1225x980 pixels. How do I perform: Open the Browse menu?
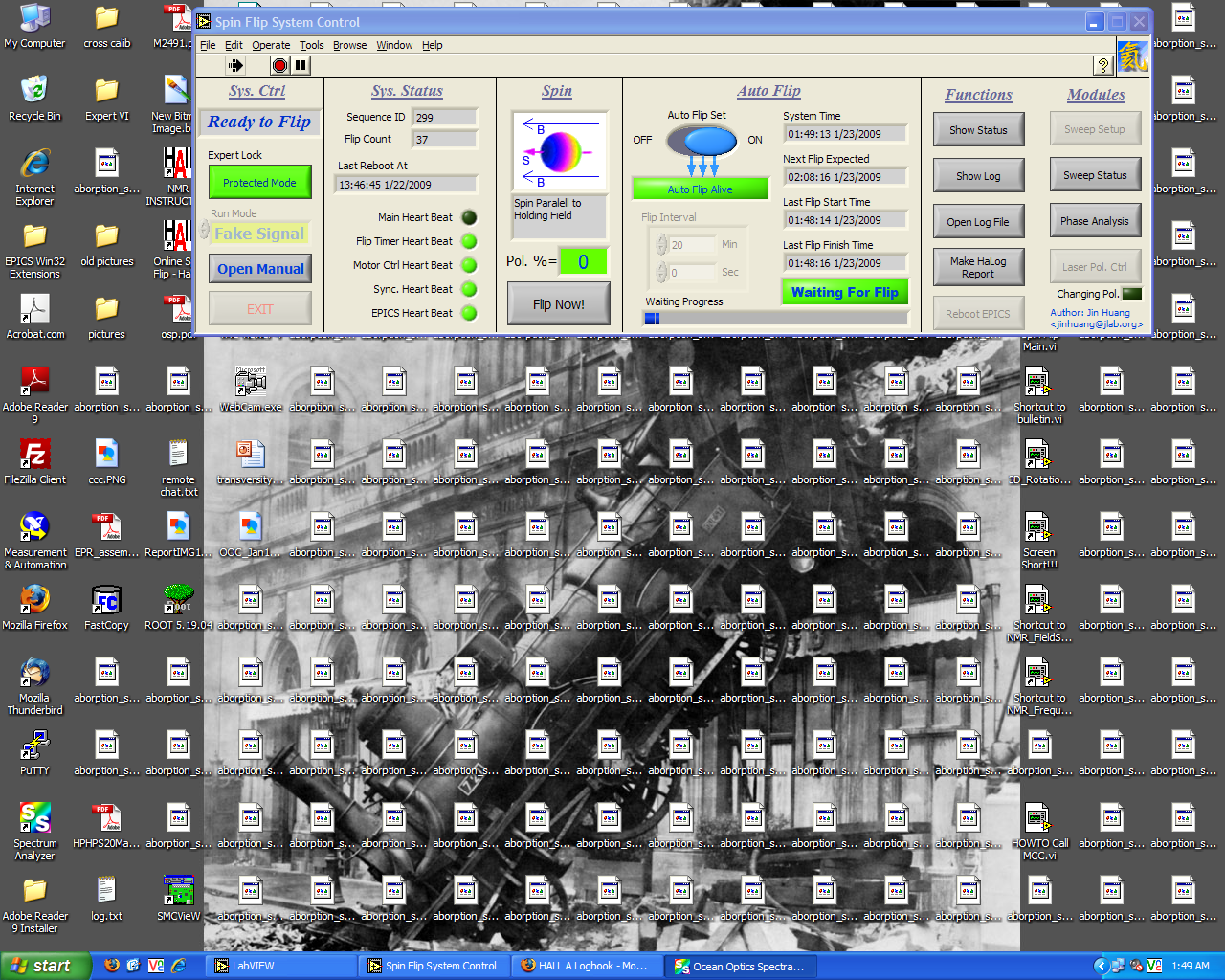tap(350, 45)
